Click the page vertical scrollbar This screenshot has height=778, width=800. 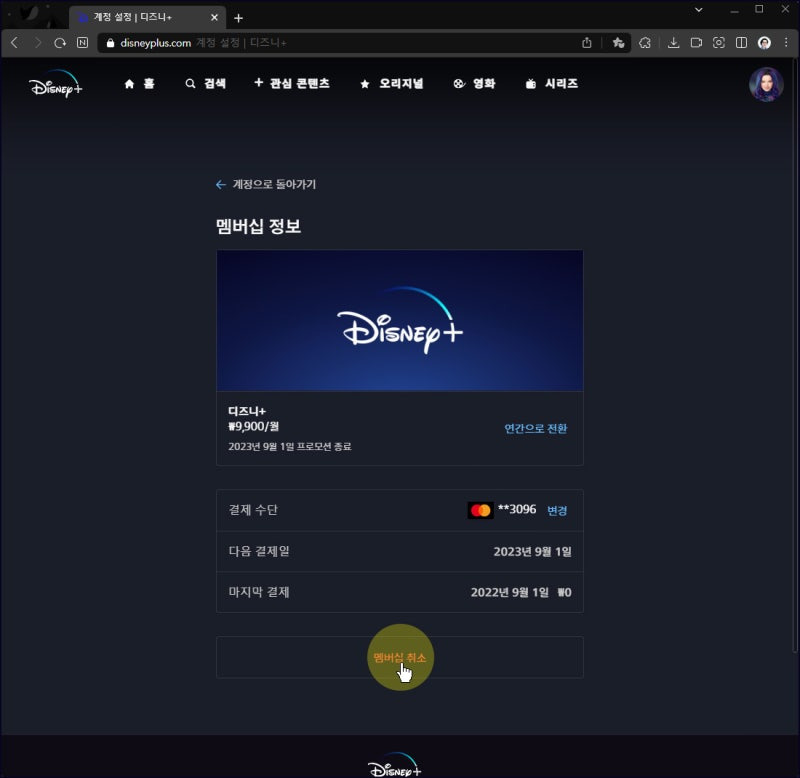click(x=795, y=357)
